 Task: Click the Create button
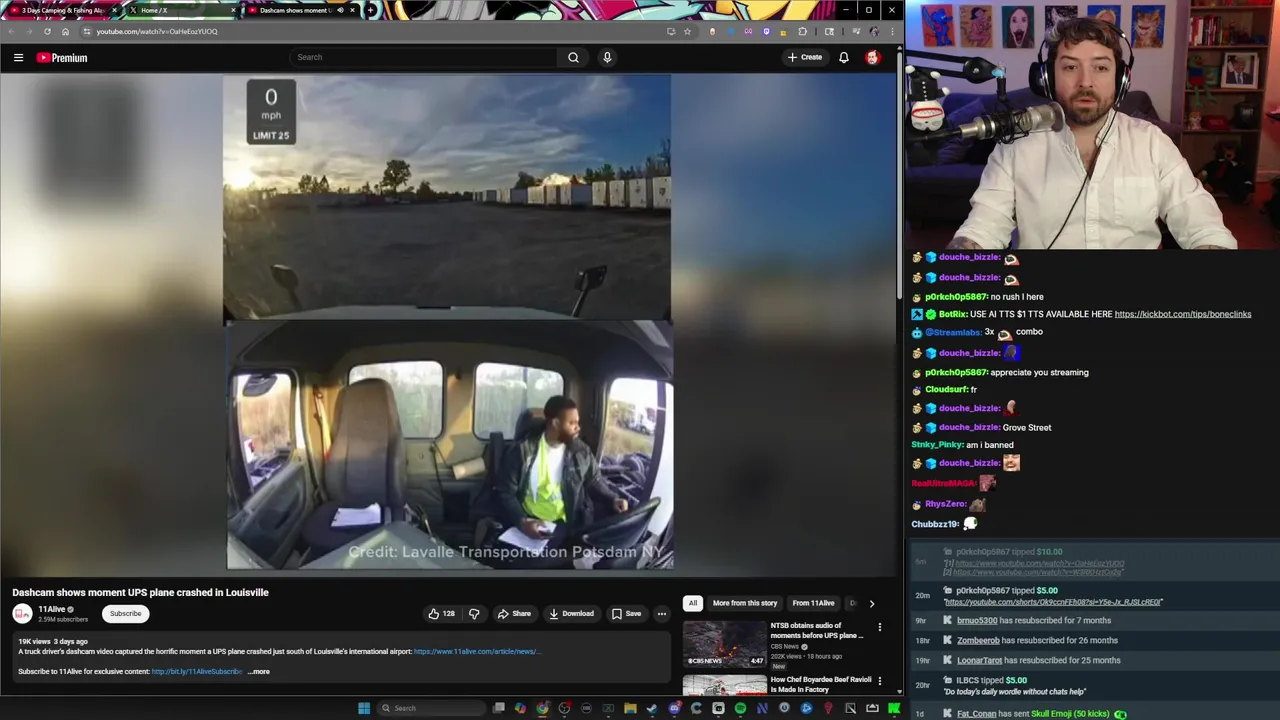coord(805,57)
